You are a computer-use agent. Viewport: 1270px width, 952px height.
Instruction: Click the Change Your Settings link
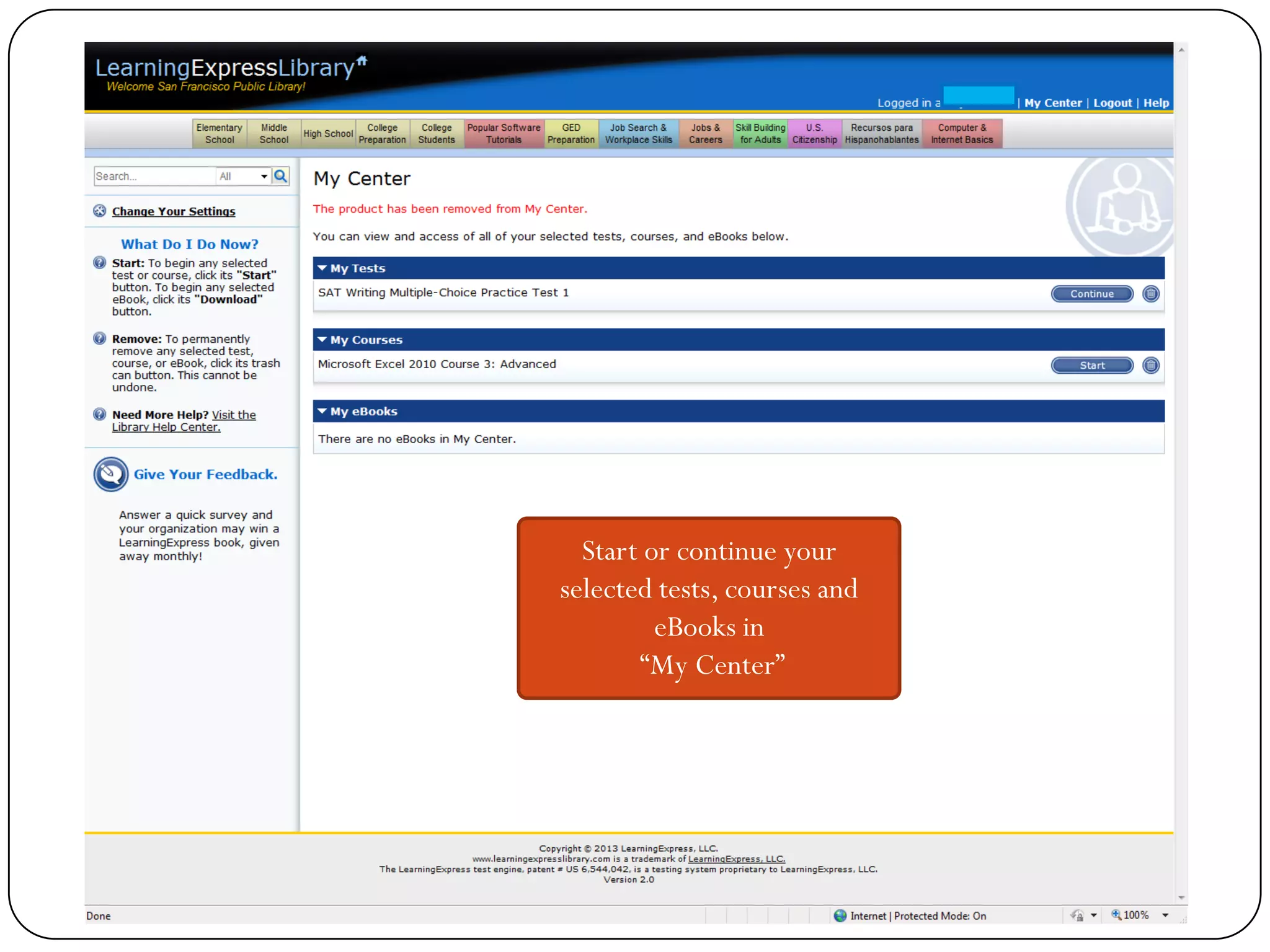pos(174,211)
